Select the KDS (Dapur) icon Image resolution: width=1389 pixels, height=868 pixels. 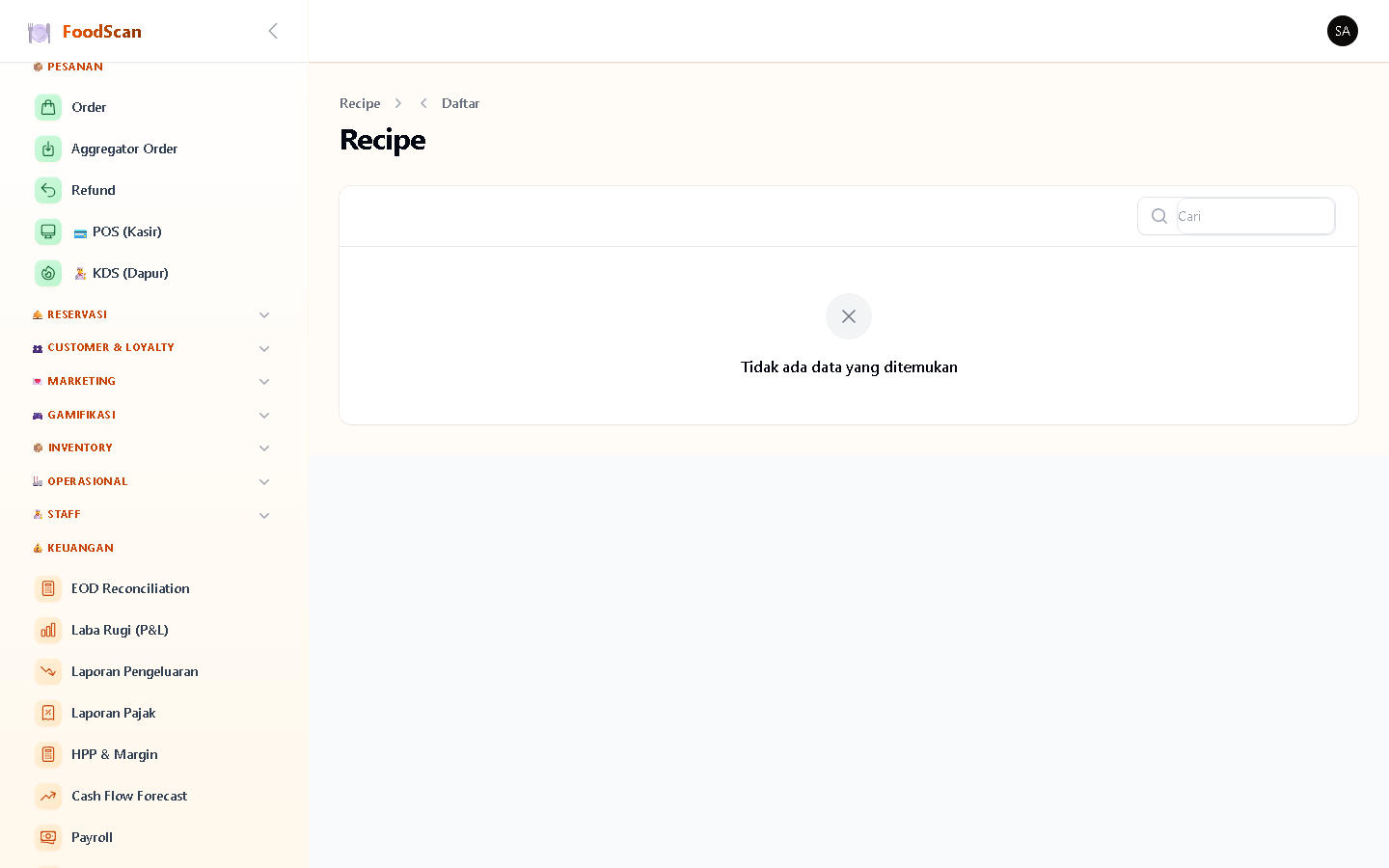pos(48,273)
